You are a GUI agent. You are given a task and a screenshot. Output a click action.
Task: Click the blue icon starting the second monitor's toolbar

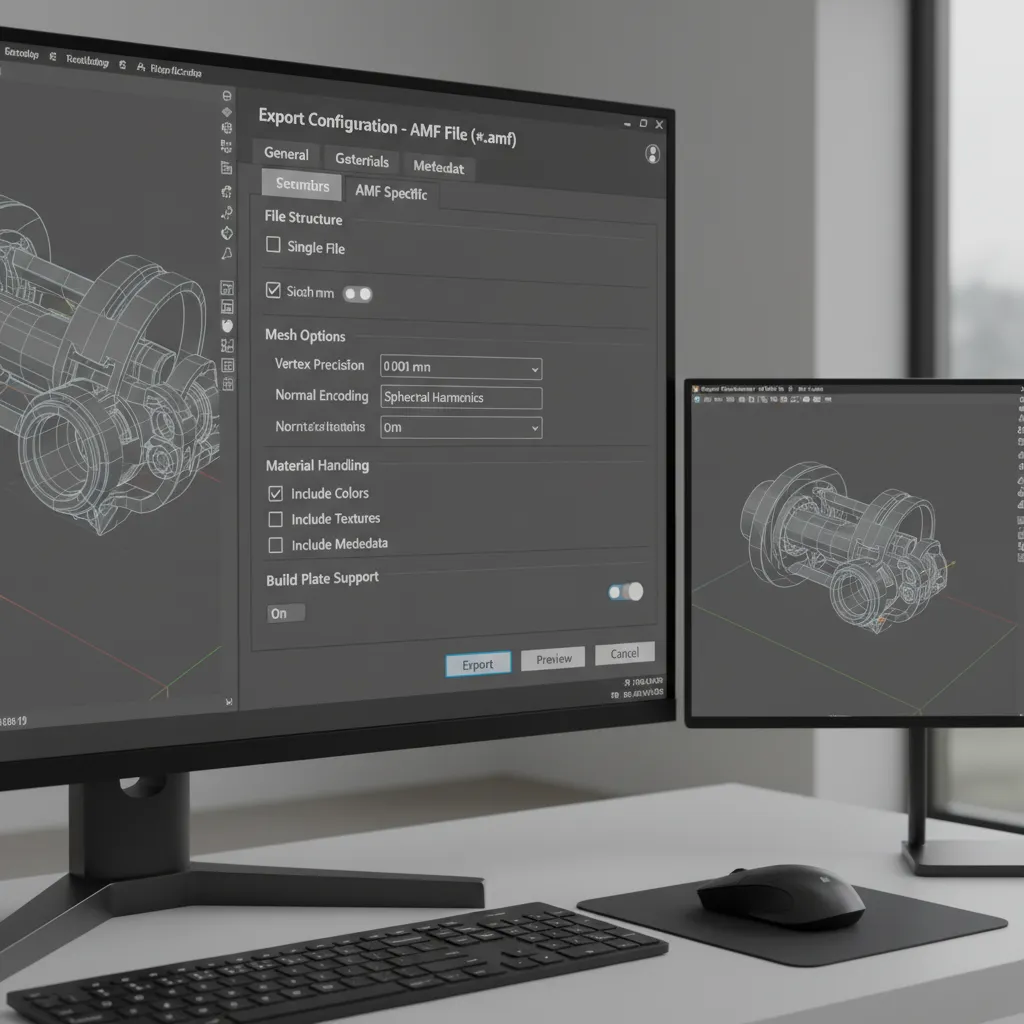pyautogui.click(x=697, y=398)
